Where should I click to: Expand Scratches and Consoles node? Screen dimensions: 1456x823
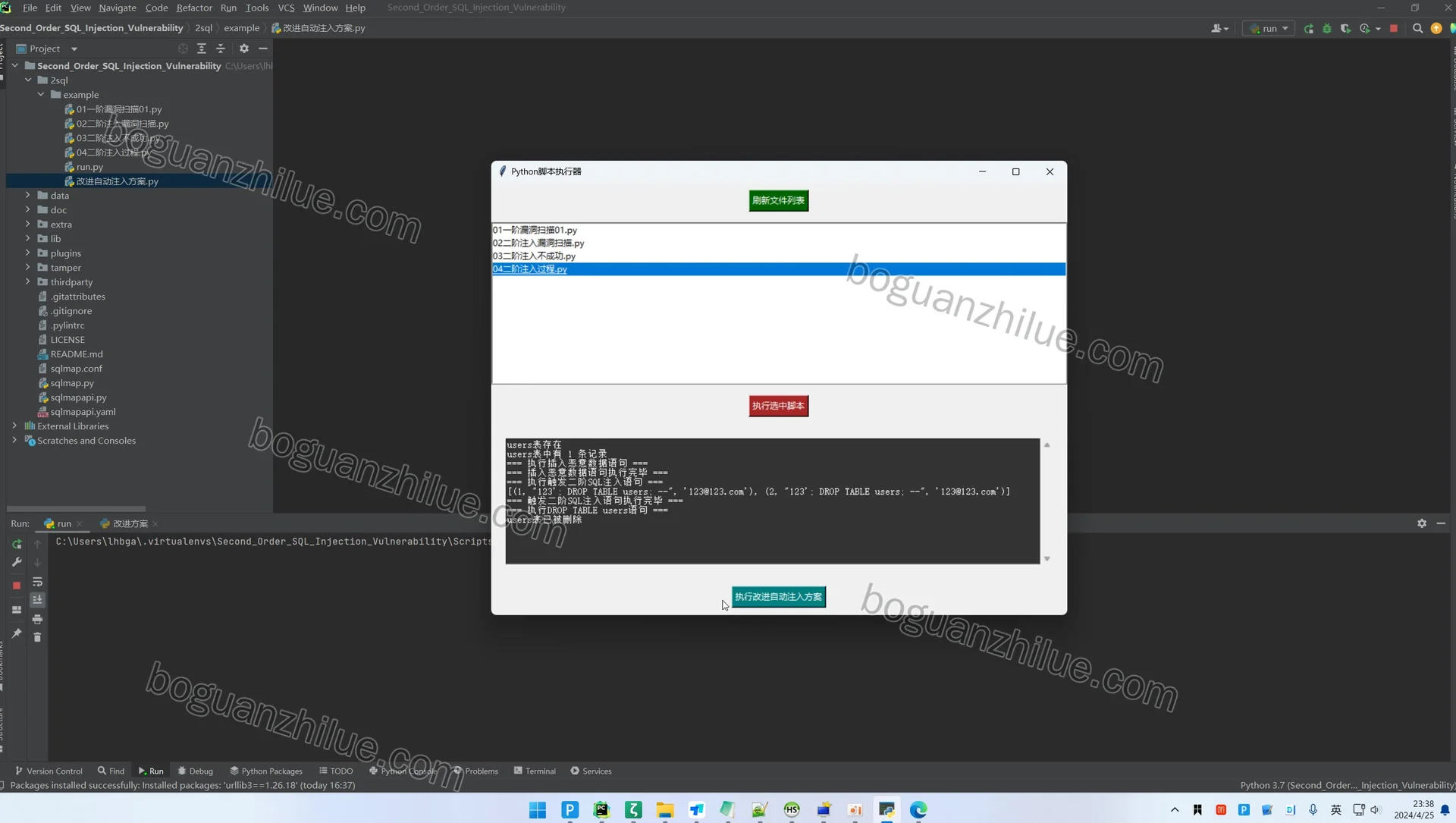(14, 441)
